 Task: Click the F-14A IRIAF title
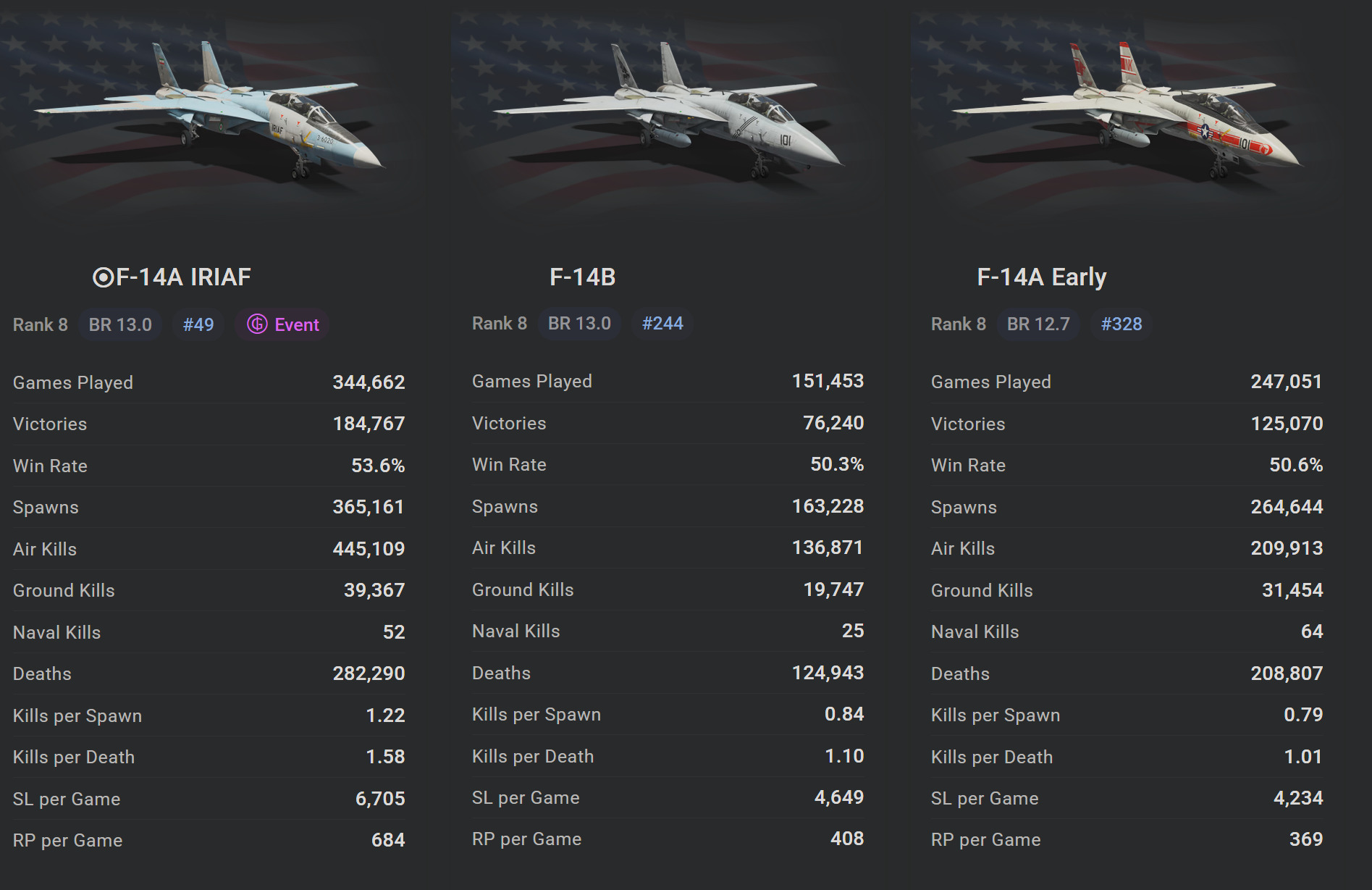[x=183, y=277]
